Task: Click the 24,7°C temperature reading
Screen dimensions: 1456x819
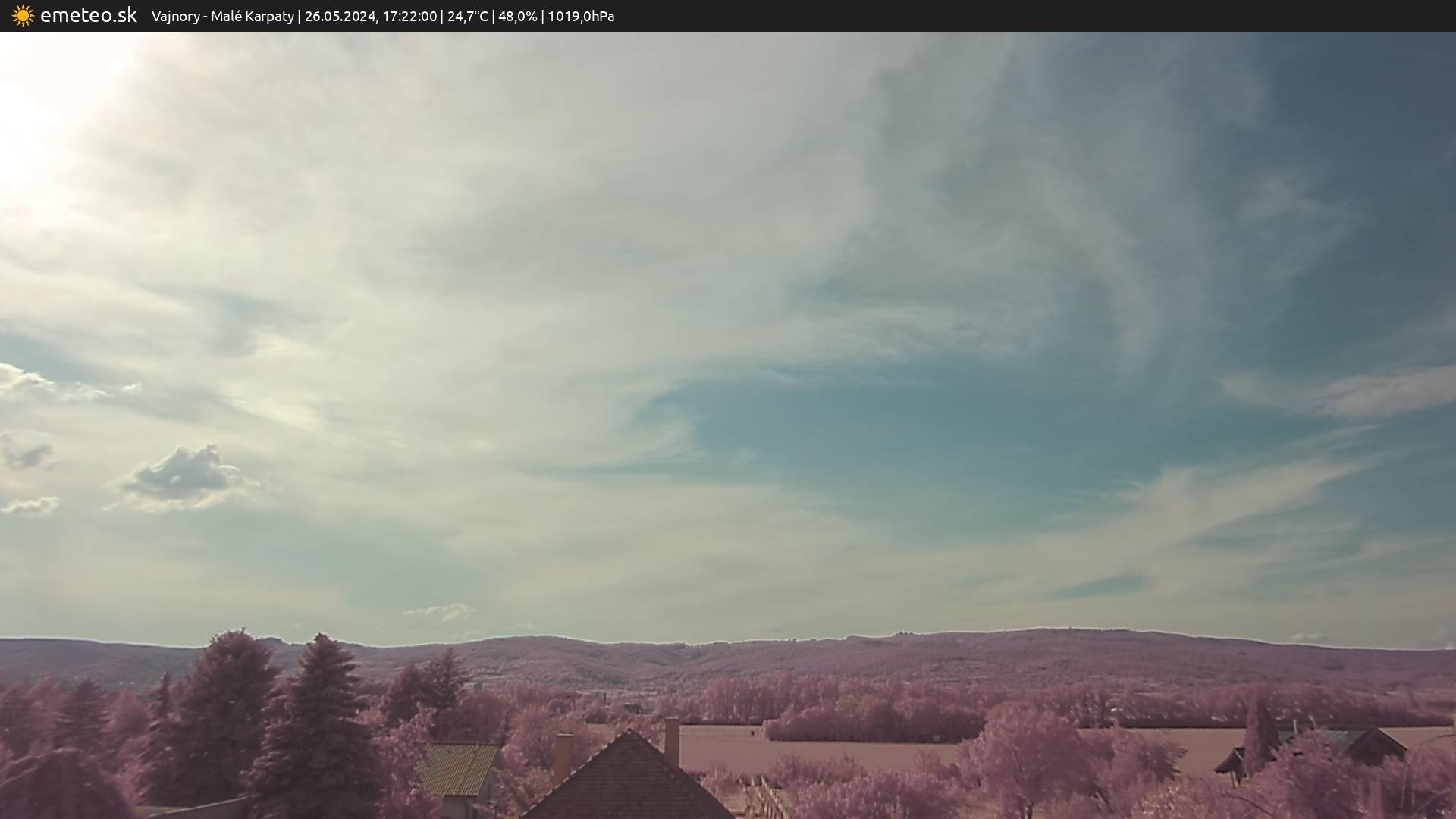Action: click(467, 16)
